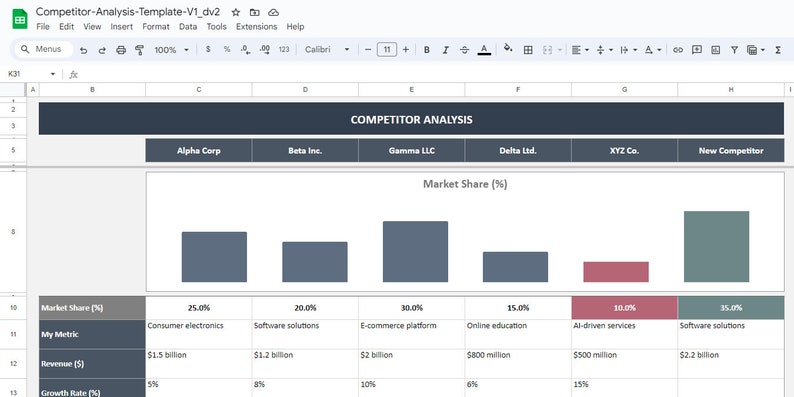Click the font size field showing 11

(x=387, y=49)
